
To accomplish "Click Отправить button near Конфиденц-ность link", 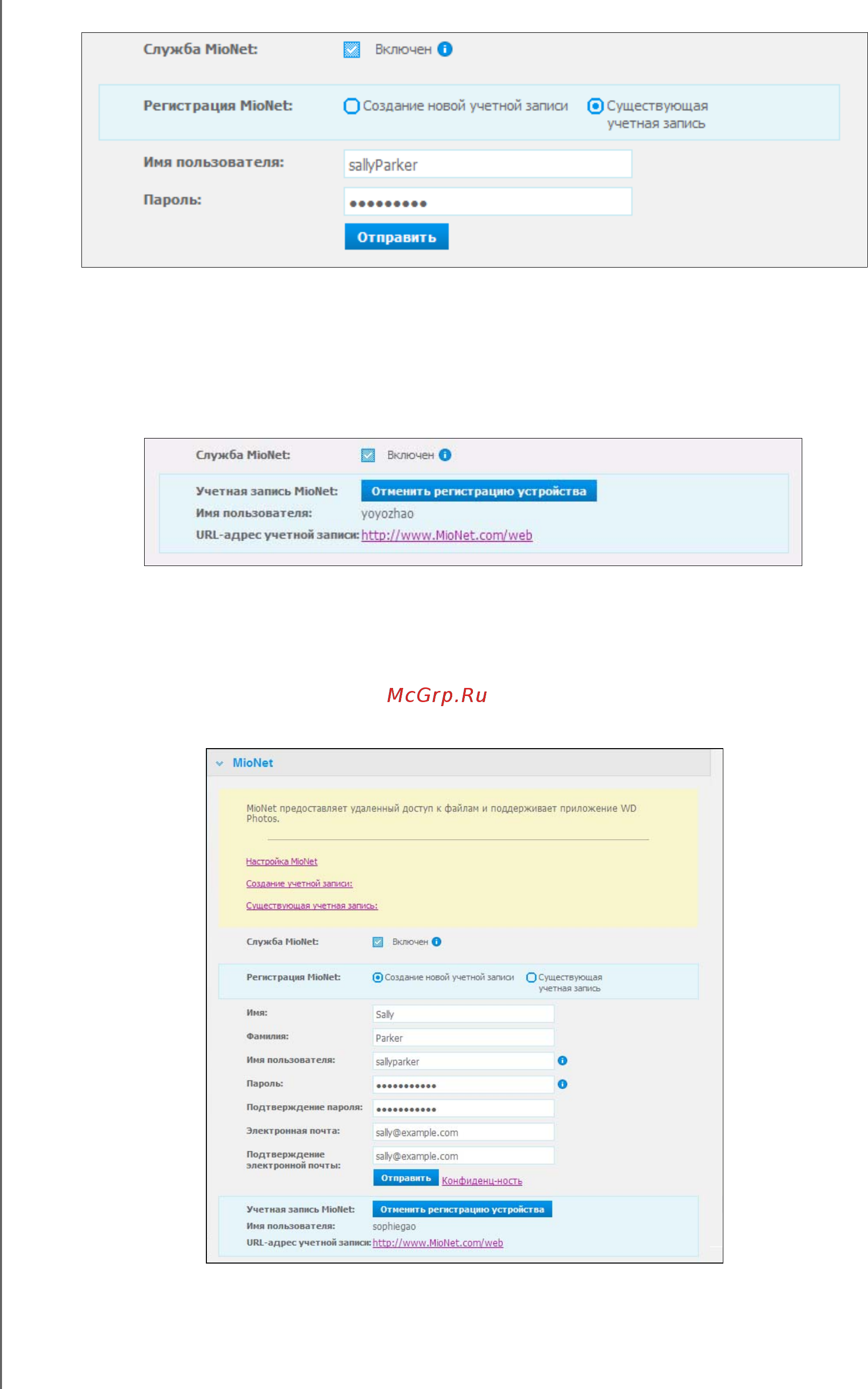I will click(406, 1178).
